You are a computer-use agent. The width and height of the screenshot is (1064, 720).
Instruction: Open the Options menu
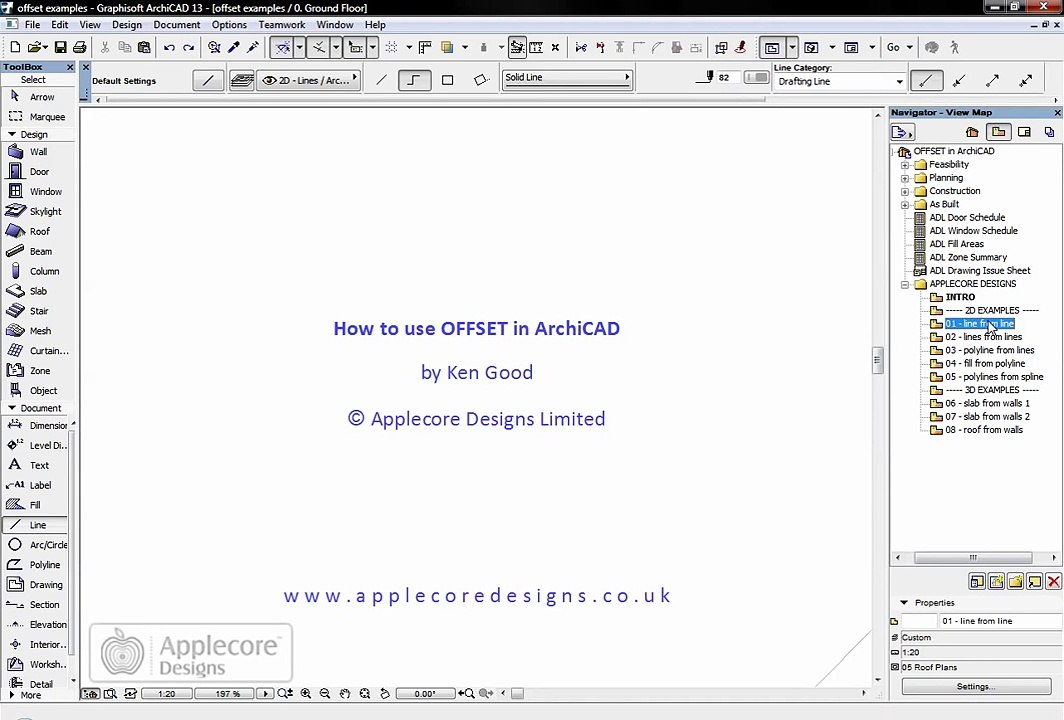(x=229, y=24)
